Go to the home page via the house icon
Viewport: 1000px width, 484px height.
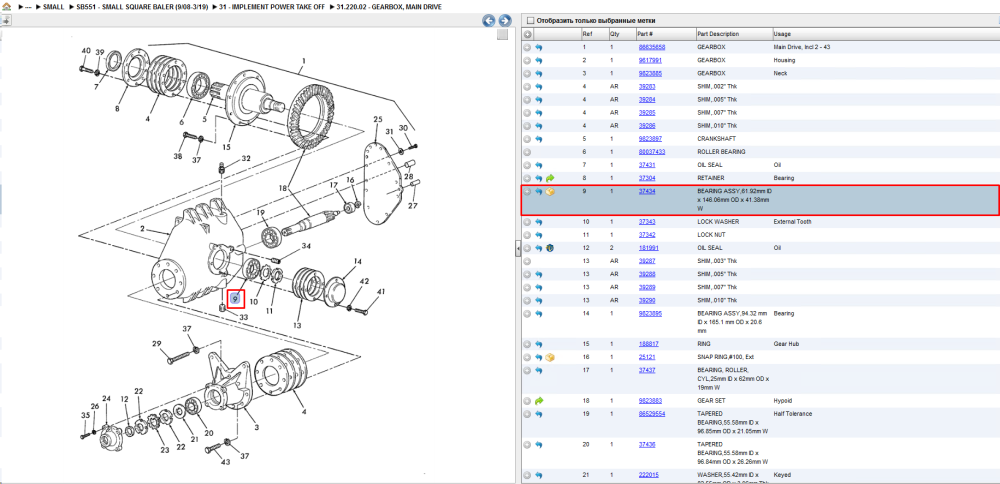tap(7, 6)
